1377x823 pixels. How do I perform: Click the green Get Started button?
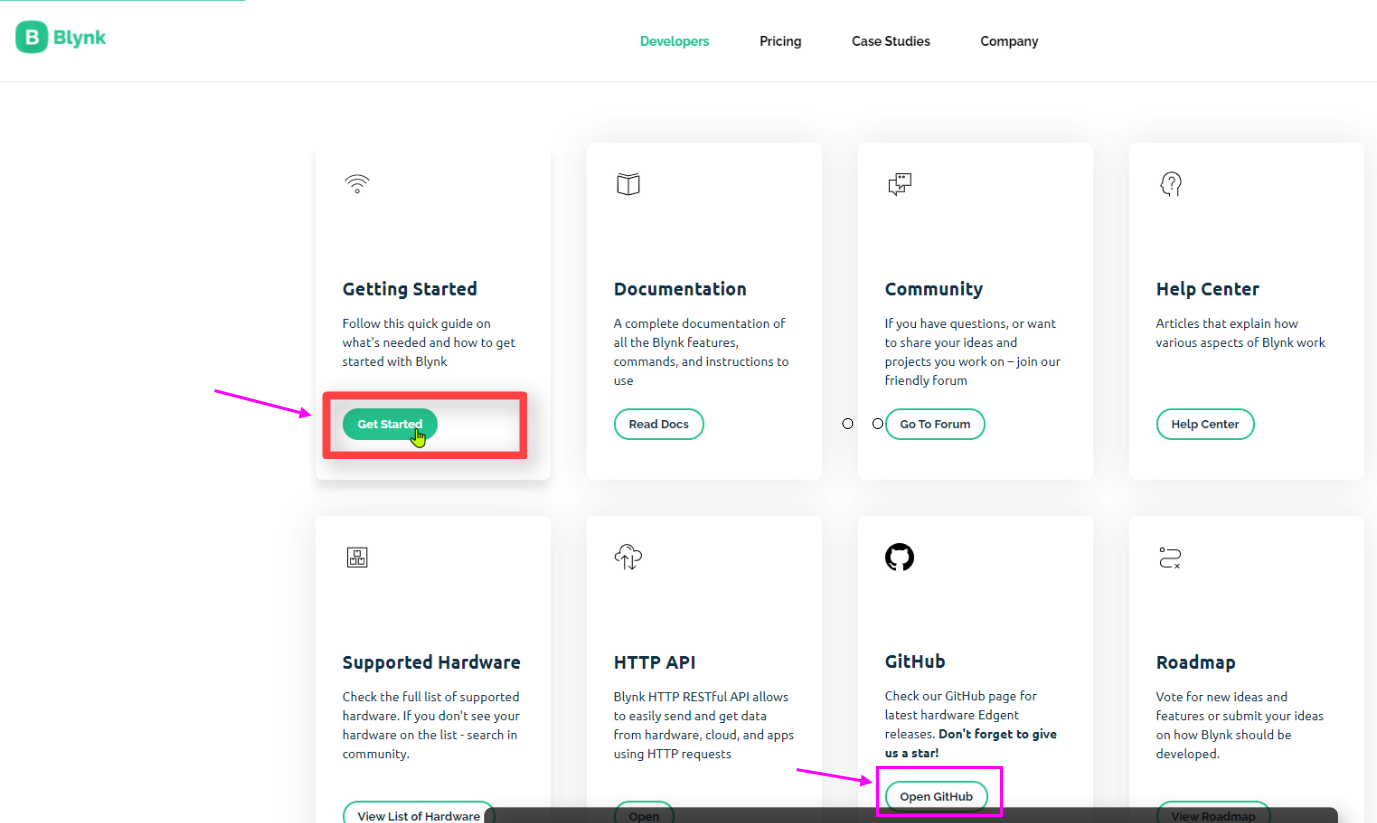[x=390, y=424]
